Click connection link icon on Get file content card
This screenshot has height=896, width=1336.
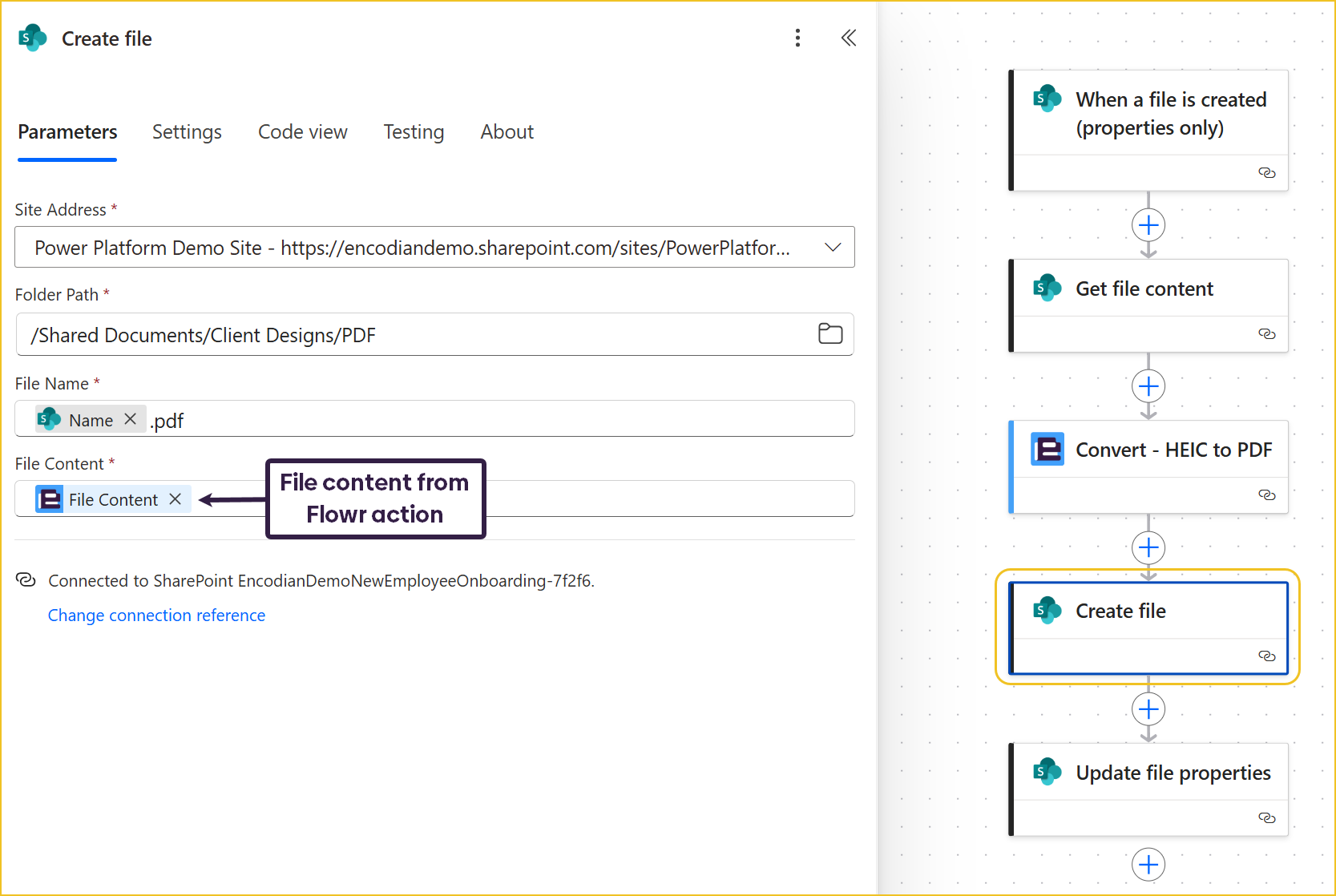pos(1266,334)
